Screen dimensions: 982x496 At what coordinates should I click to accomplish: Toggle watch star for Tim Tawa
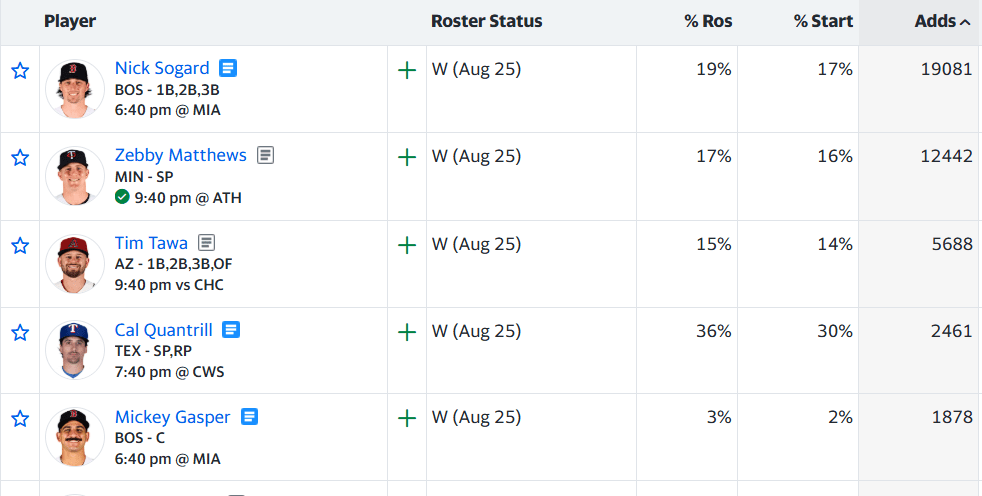pos(20,245)
